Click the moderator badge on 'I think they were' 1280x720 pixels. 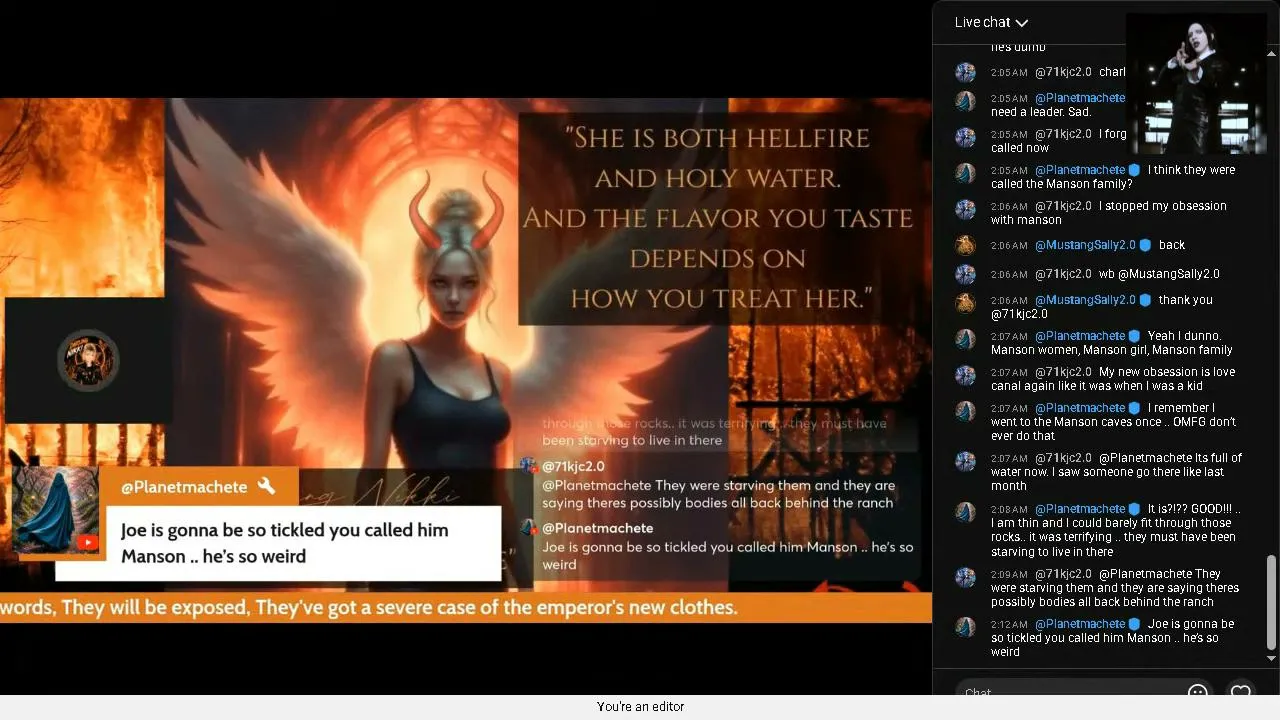point(1134,170)
